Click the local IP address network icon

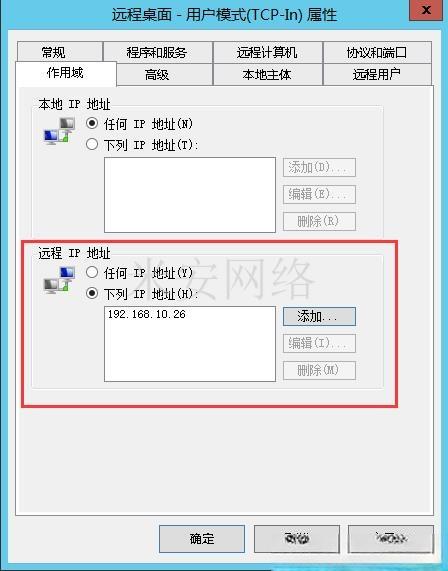[59, 131]
